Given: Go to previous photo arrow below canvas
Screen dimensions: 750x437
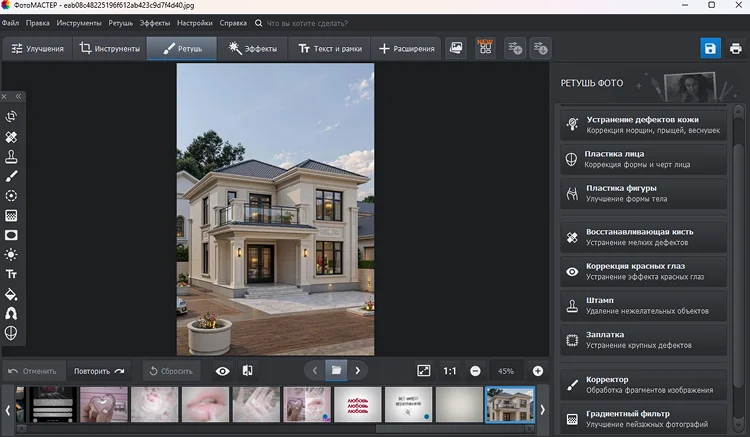Looking at the screenshot, I should [315, 371].
